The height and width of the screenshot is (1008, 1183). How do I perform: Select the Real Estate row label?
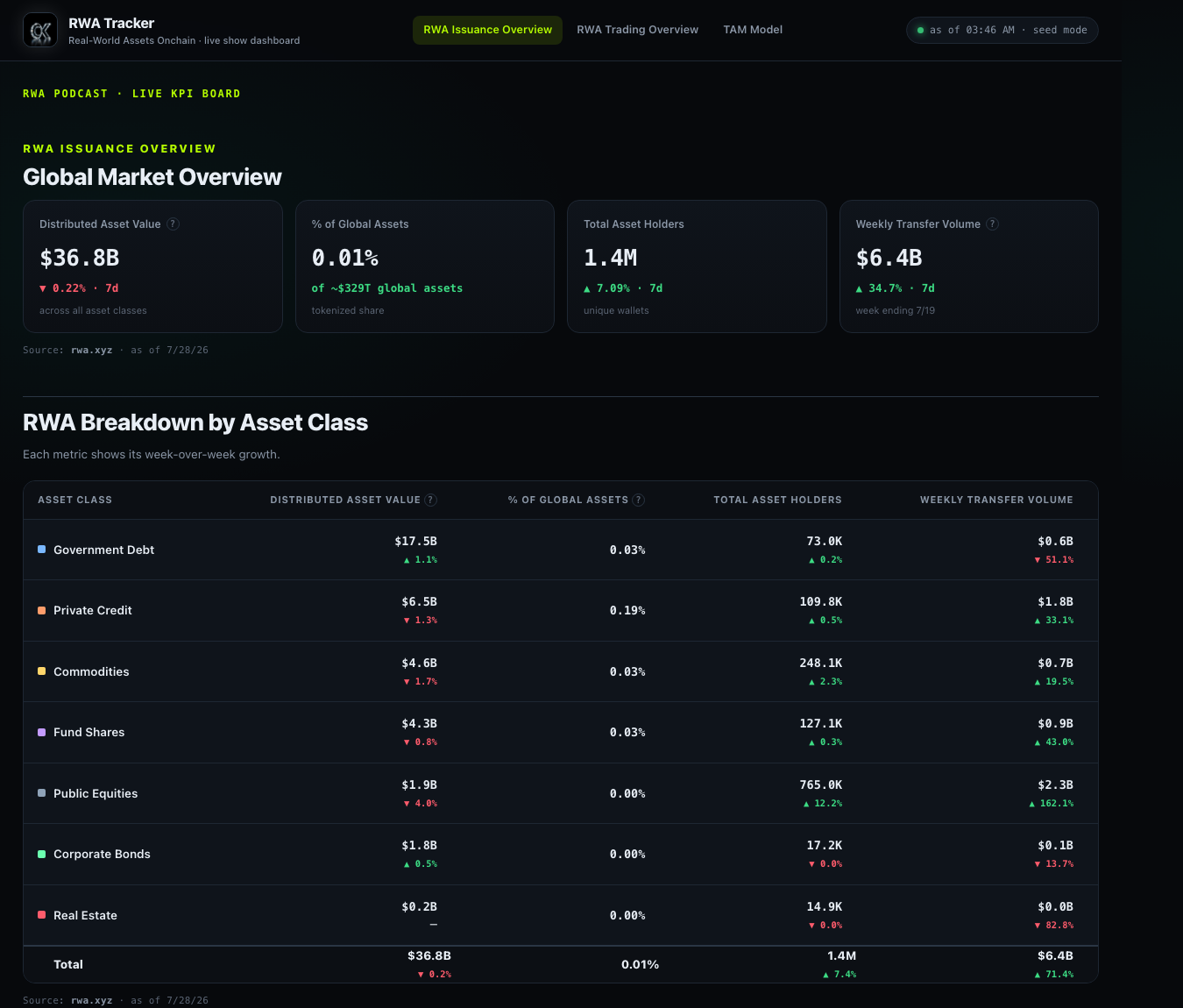85,915
